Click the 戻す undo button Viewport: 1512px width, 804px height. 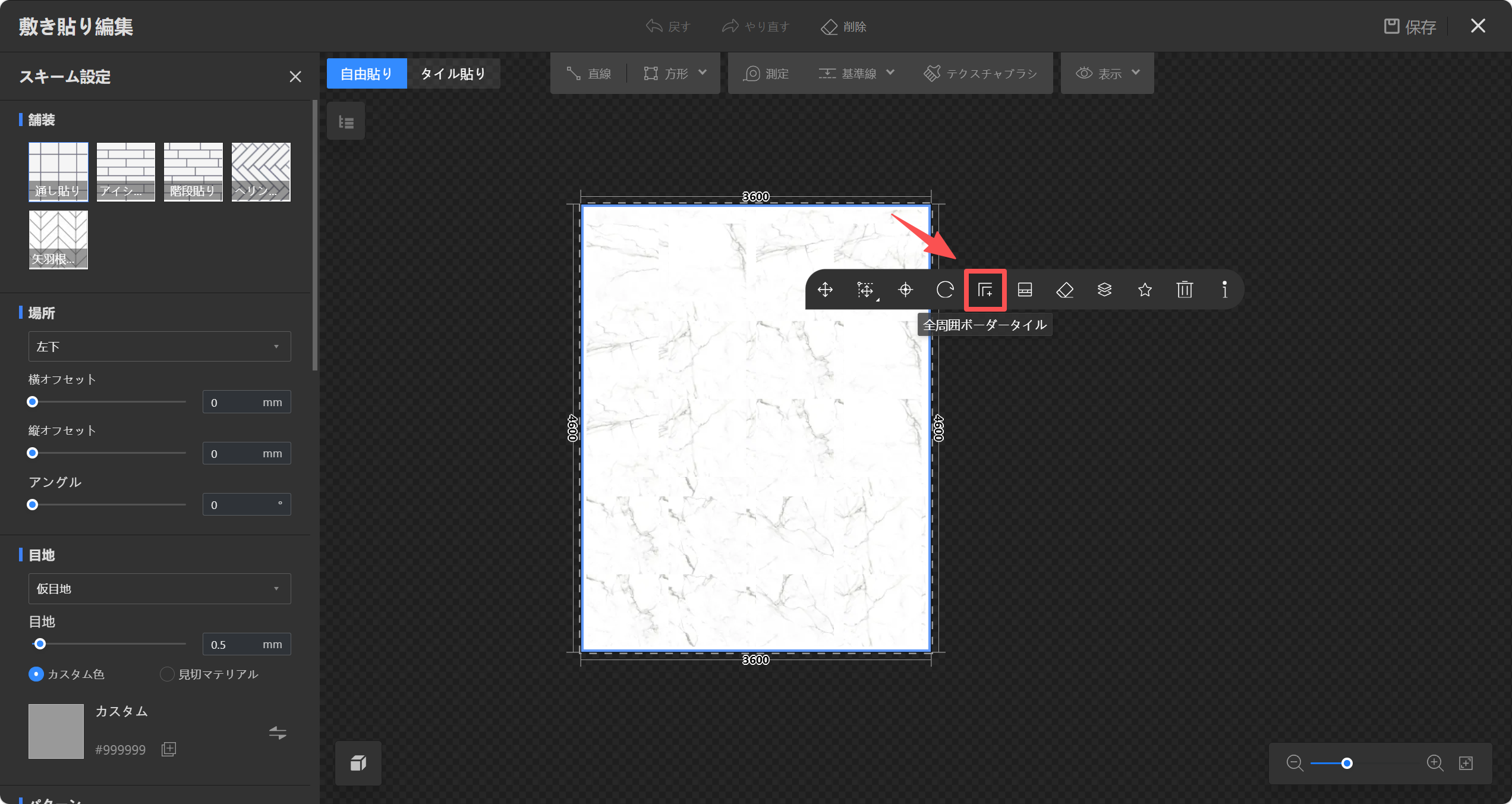[x=668, y=27]
